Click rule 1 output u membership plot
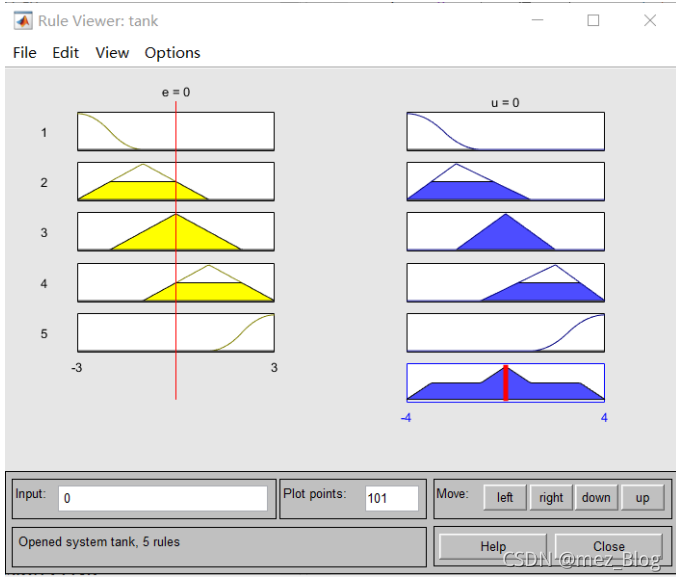The height and width of the screenshot is (581, 676). coord(505,131)
